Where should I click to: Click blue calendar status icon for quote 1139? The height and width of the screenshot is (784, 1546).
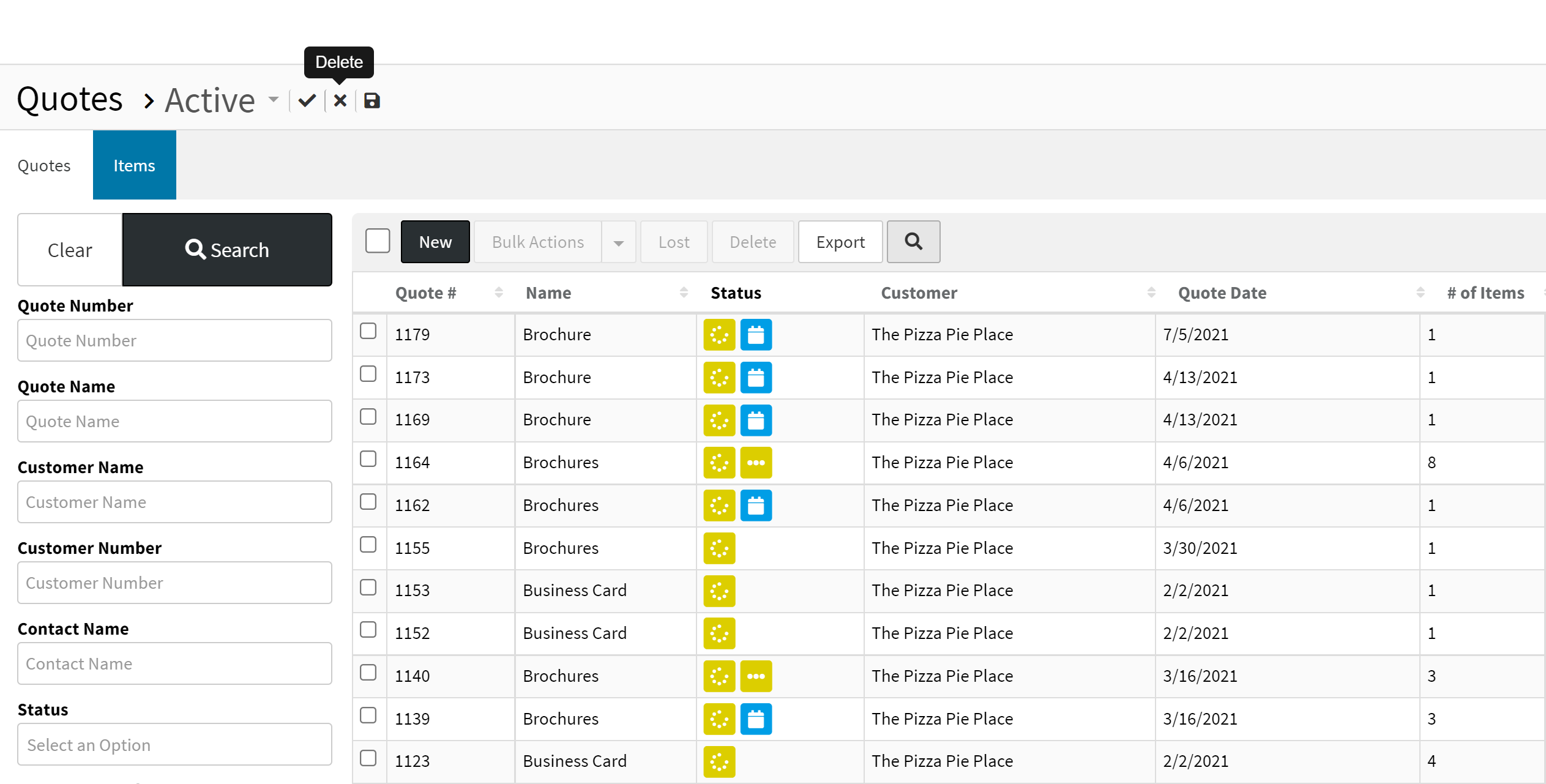[756, 719]
